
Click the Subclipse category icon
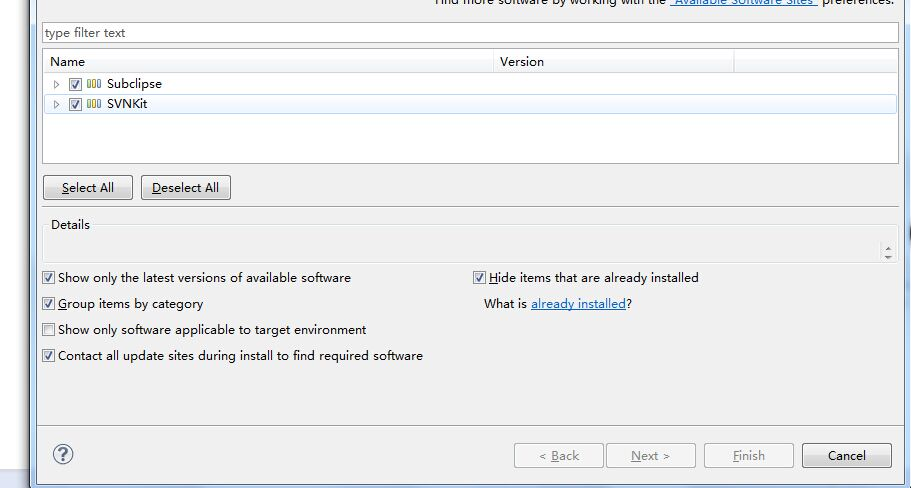pos(94,84)
